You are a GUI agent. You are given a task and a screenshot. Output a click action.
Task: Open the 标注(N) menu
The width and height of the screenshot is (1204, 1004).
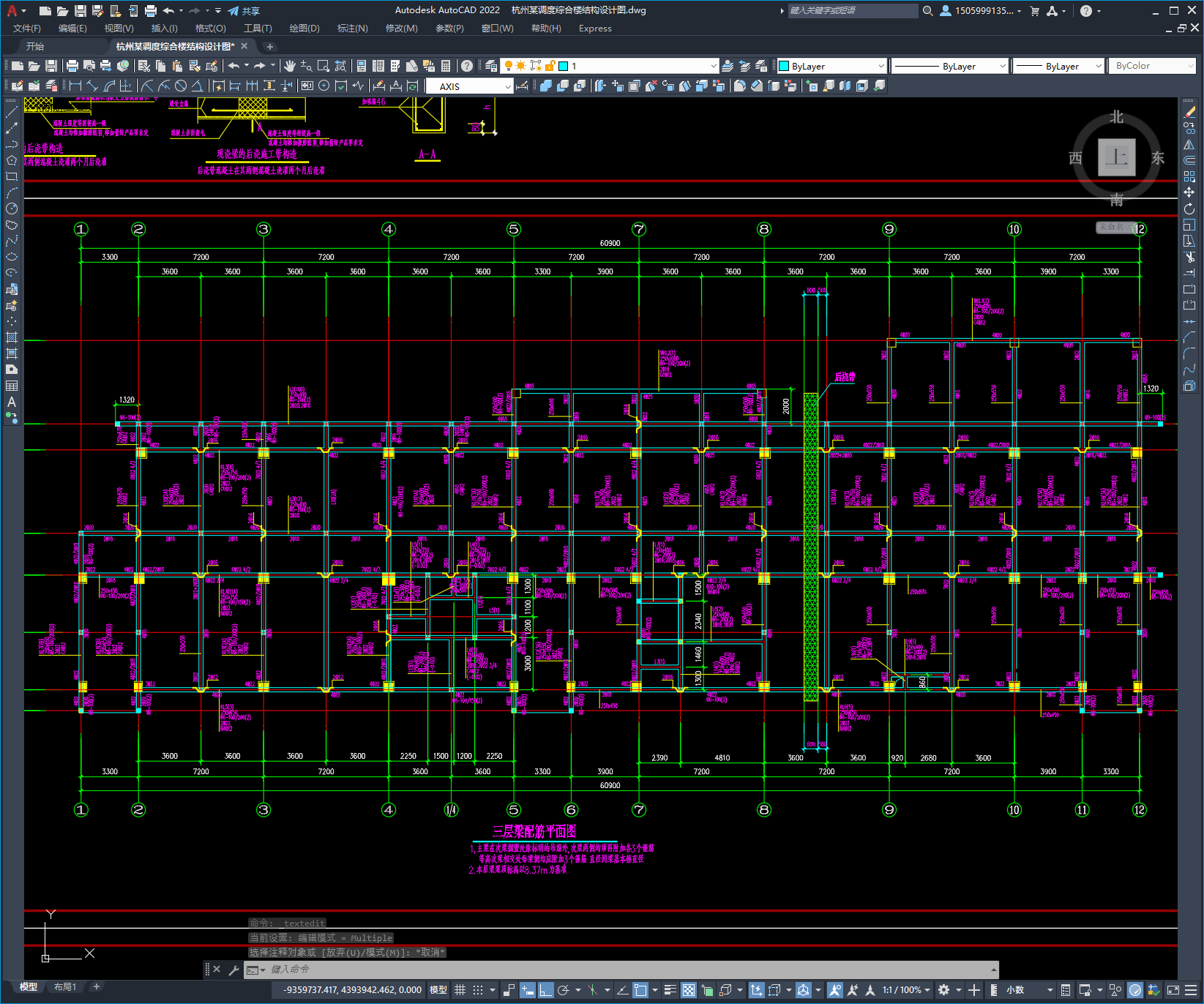point(352,29)
